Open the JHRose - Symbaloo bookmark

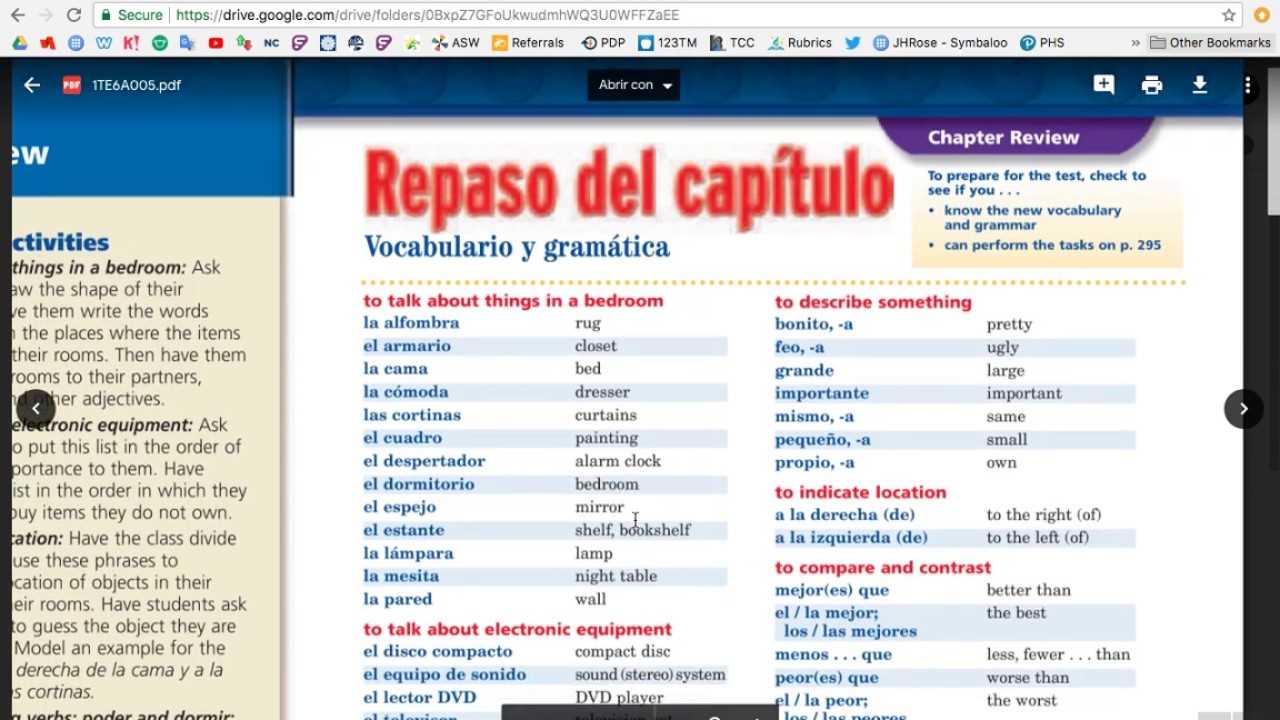pos(940,43)
